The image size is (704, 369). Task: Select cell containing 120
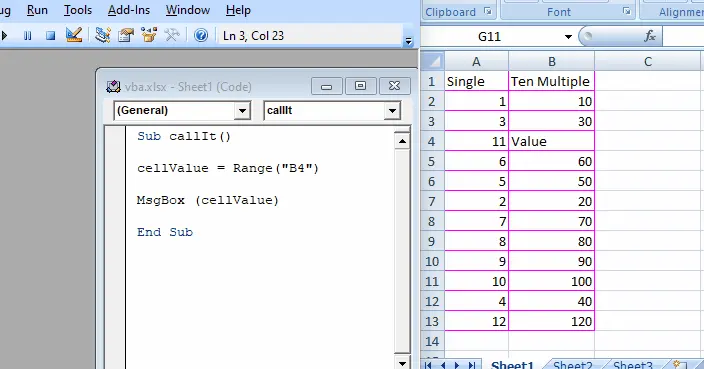(x=552, y=321)
